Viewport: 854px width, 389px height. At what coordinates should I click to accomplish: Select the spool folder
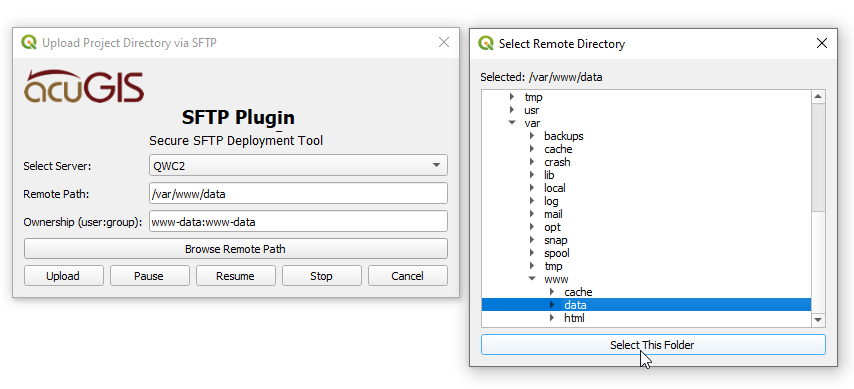click(557, 253)
